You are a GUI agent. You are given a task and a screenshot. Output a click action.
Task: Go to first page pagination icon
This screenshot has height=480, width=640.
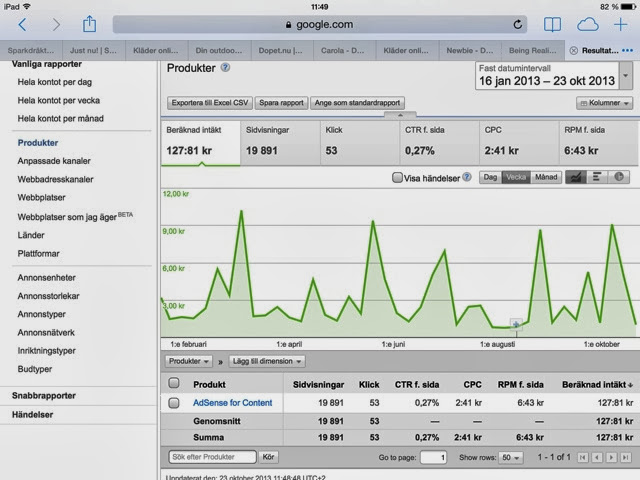pyautogui.click(x=583, y=458)
